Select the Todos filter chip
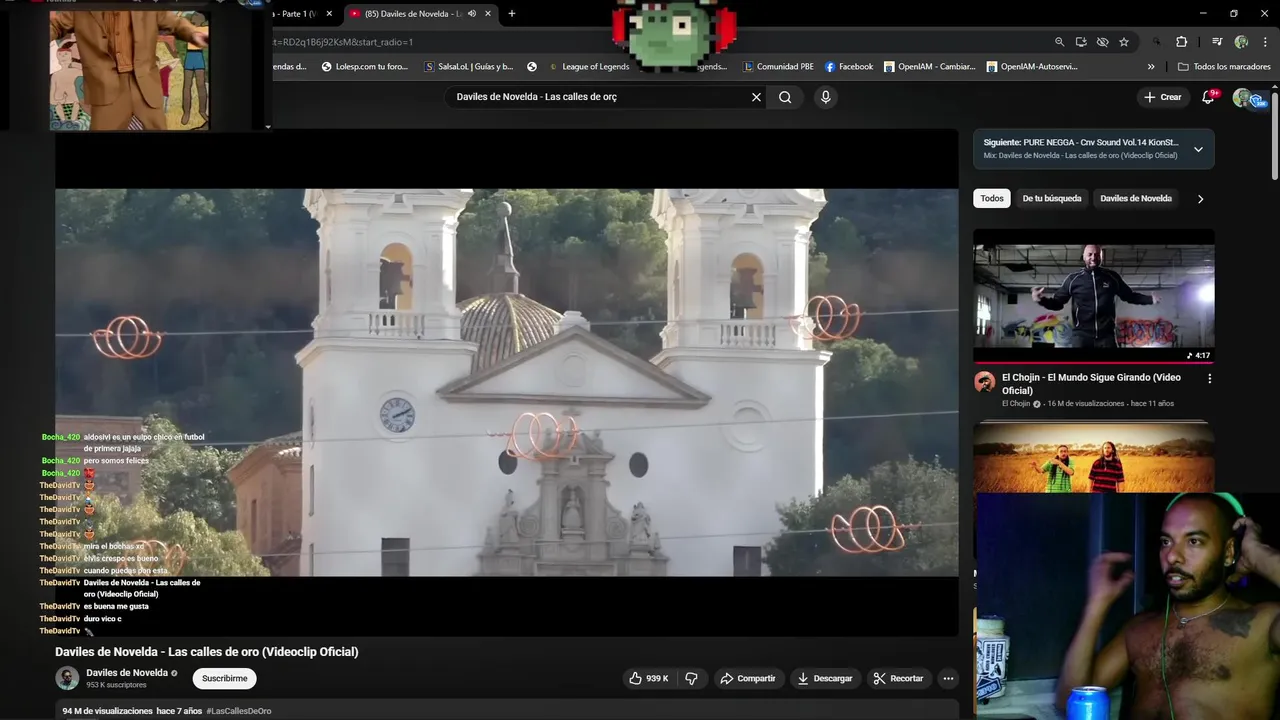 [992, 198]
